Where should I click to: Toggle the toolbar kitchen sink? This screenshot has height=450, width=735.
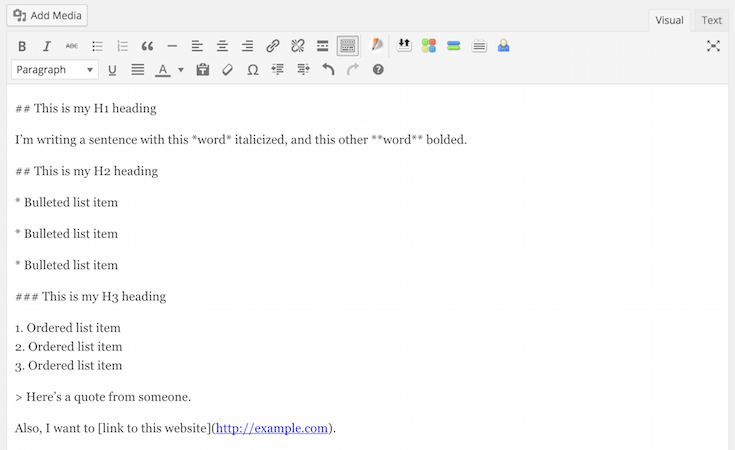point(348,46)
